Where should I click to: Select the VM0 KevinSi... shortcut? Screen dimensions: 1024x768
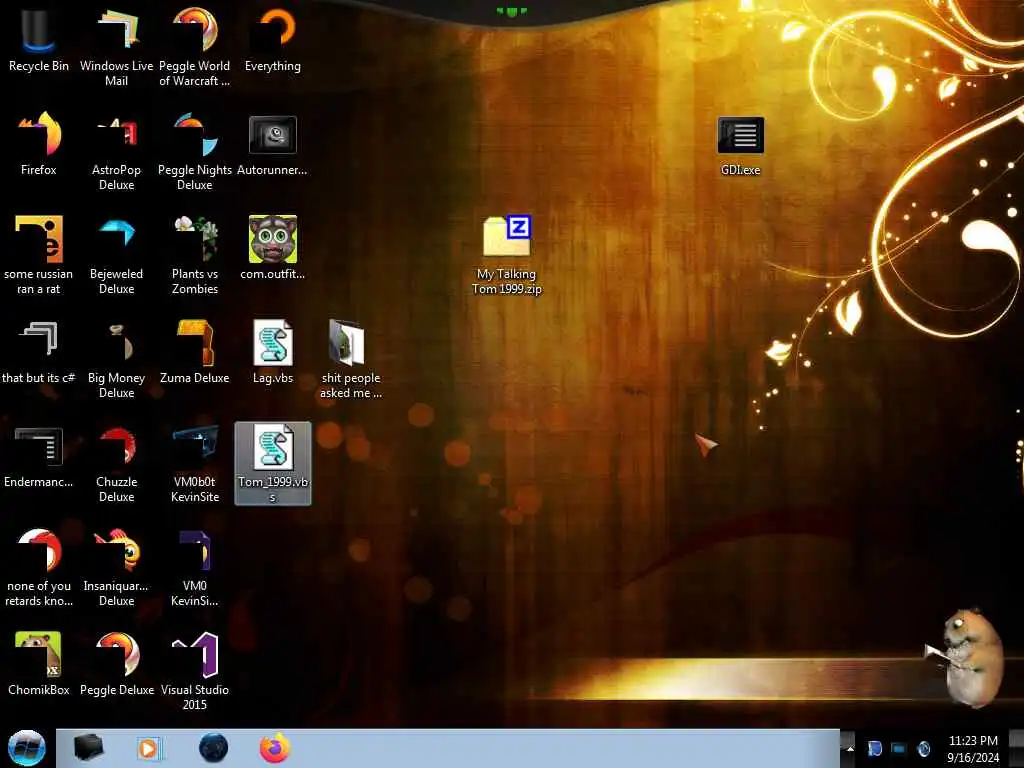tap(195, 567)
